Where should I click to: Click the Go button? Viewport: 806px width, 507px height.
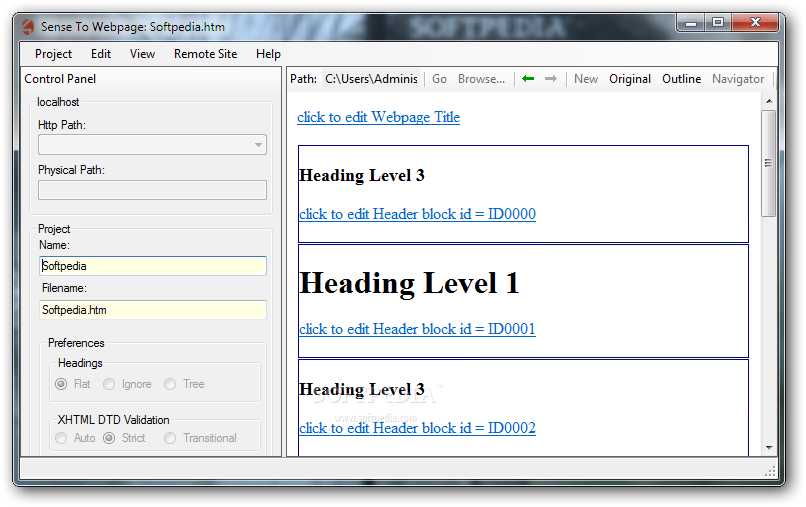(439, 79)
